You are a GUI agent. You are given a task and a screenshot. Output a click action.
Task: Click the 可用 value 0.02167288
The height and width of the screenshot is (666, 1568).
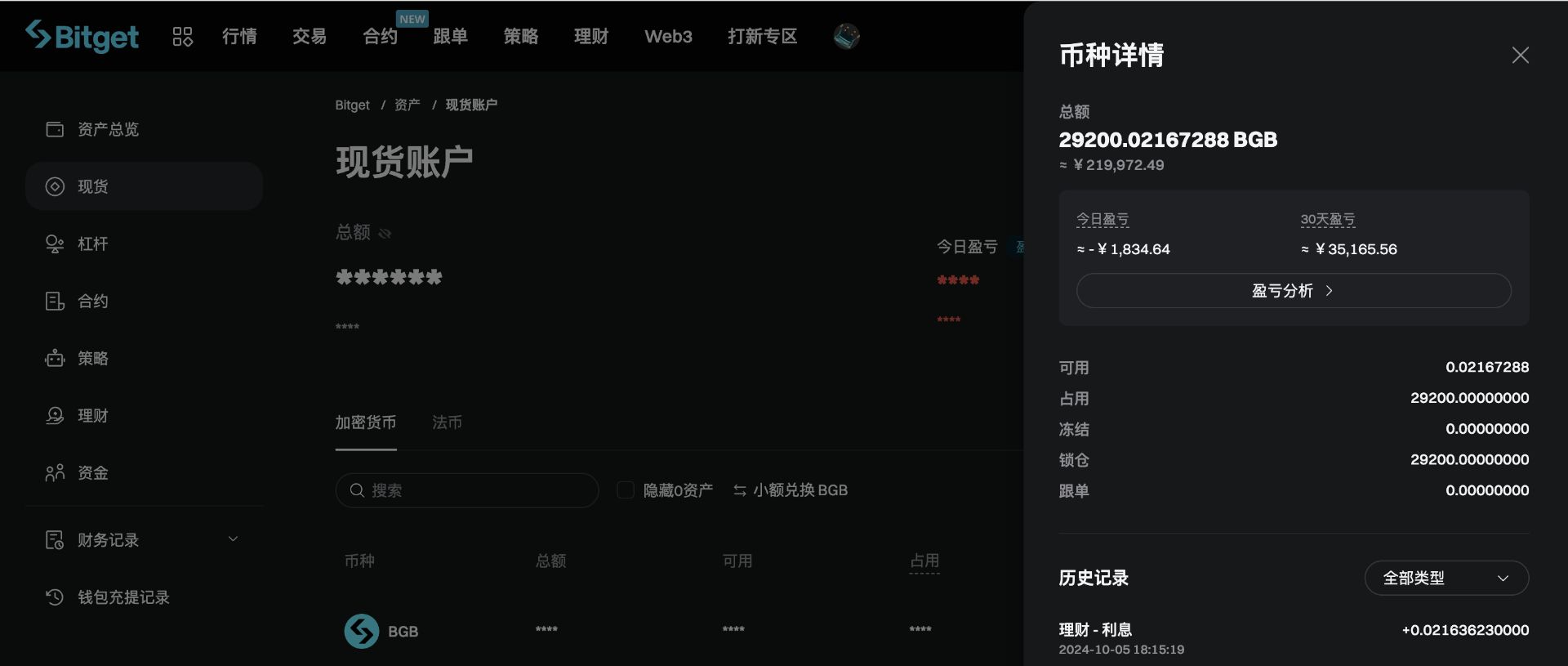point(1487,367)
